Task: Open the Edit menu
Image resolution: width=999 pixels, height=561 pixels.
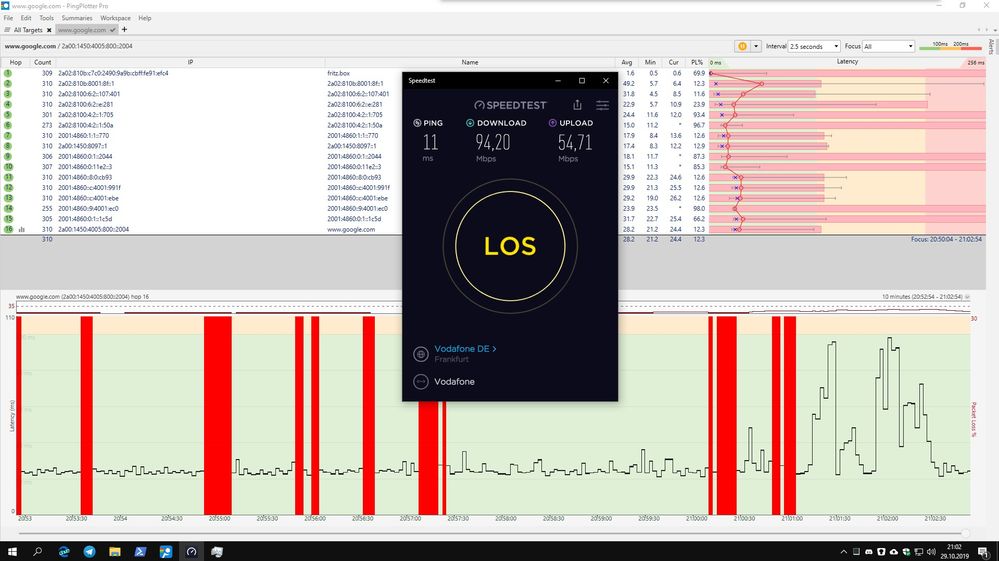Action: pyautogui.click(x=26, y=18)
